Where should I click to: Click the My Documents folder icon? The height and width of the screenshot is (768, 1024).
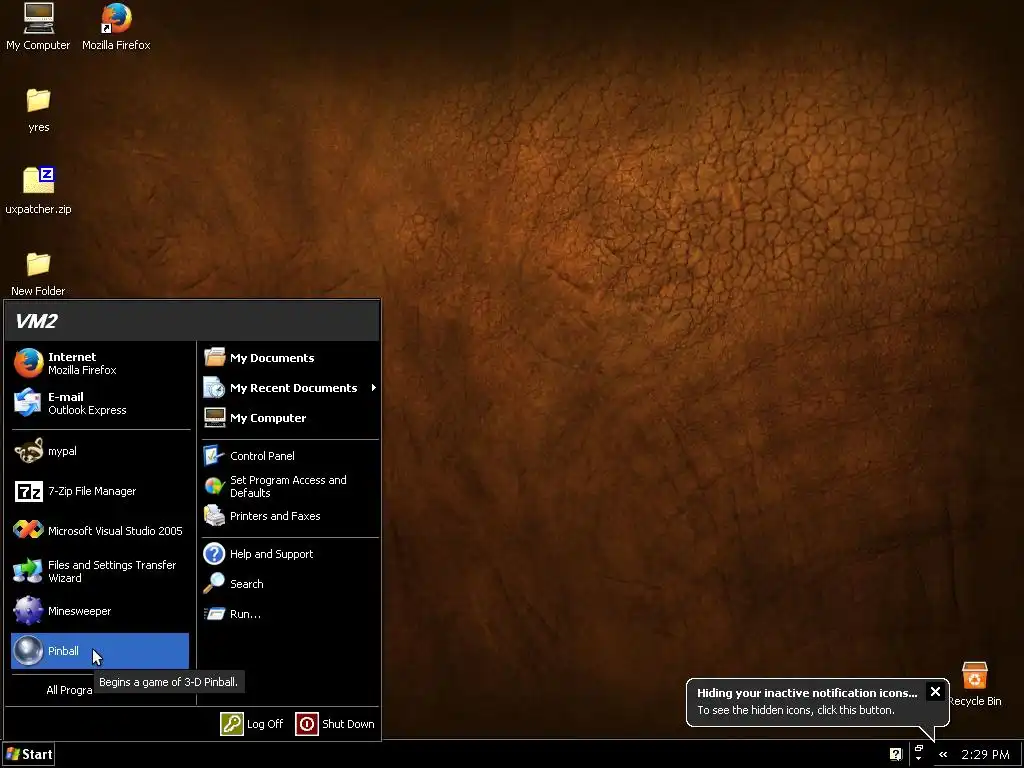(x=214, y=357)
